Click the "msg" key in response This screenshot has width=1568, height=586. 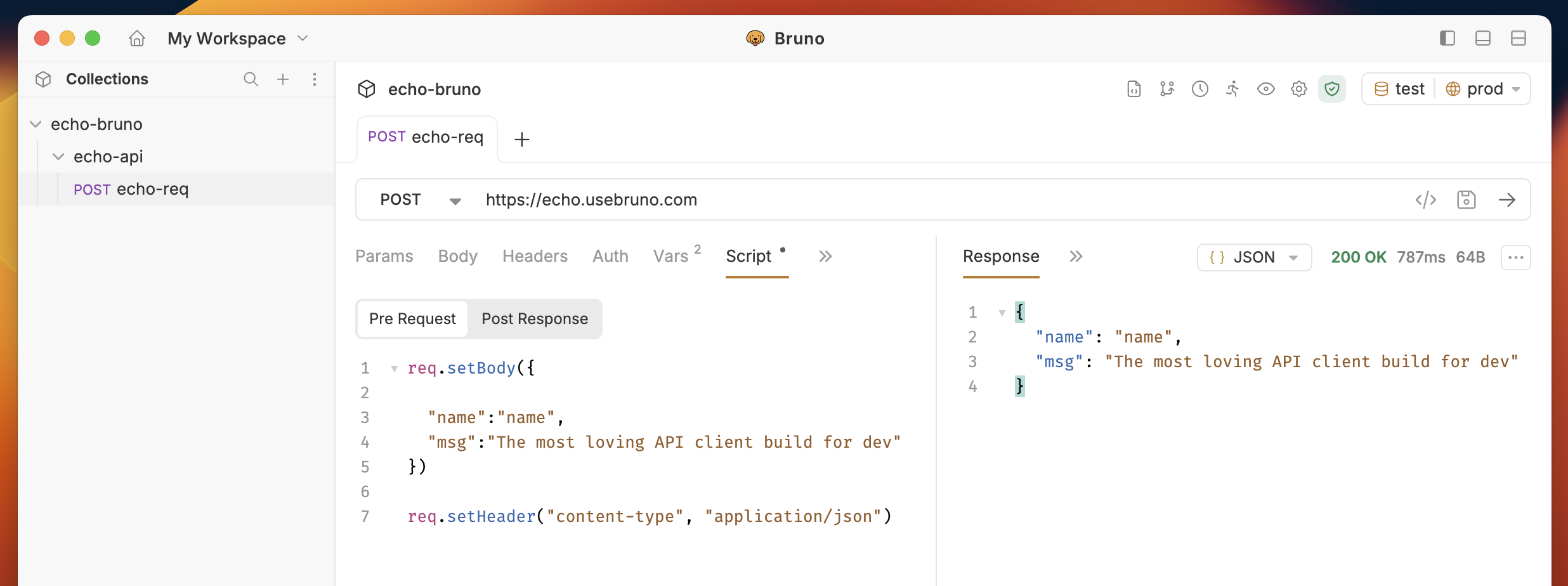coord(1059,362)
